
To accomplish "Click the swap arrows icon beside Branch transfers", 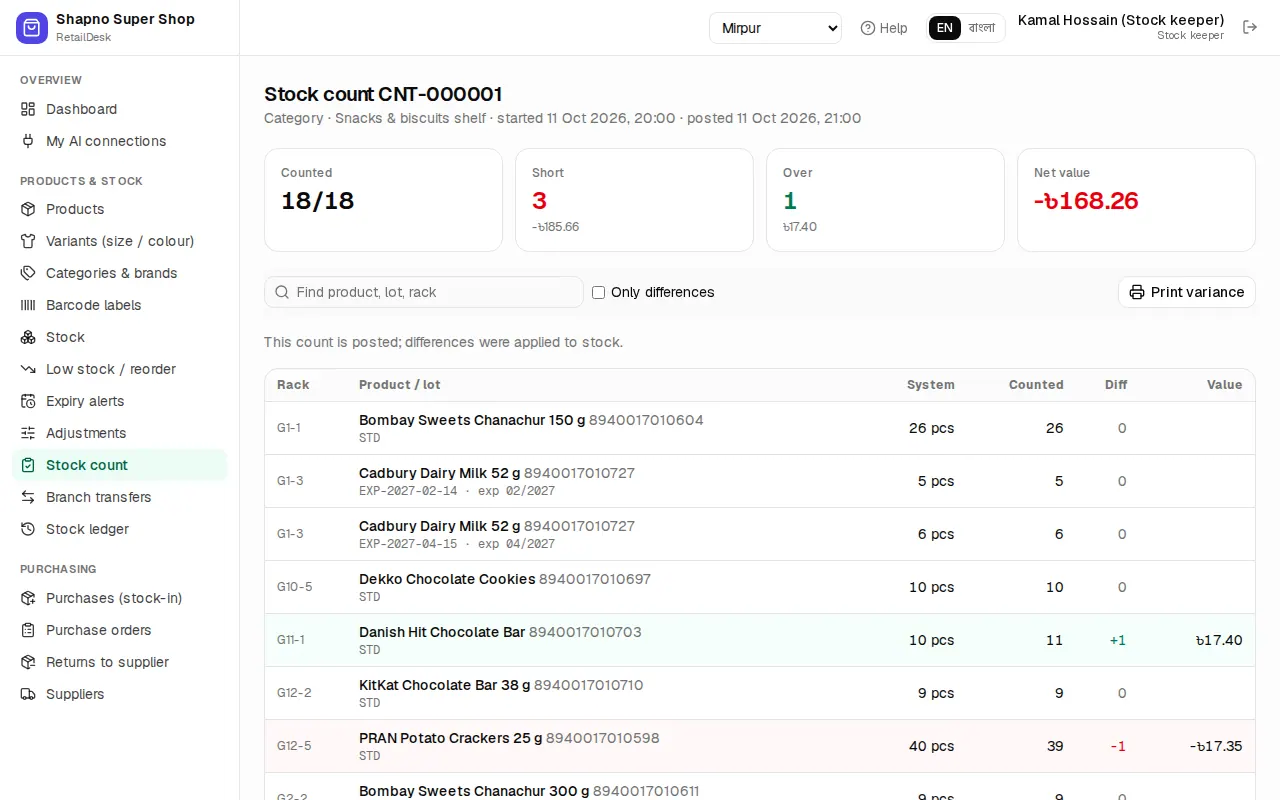I will 28,497.
